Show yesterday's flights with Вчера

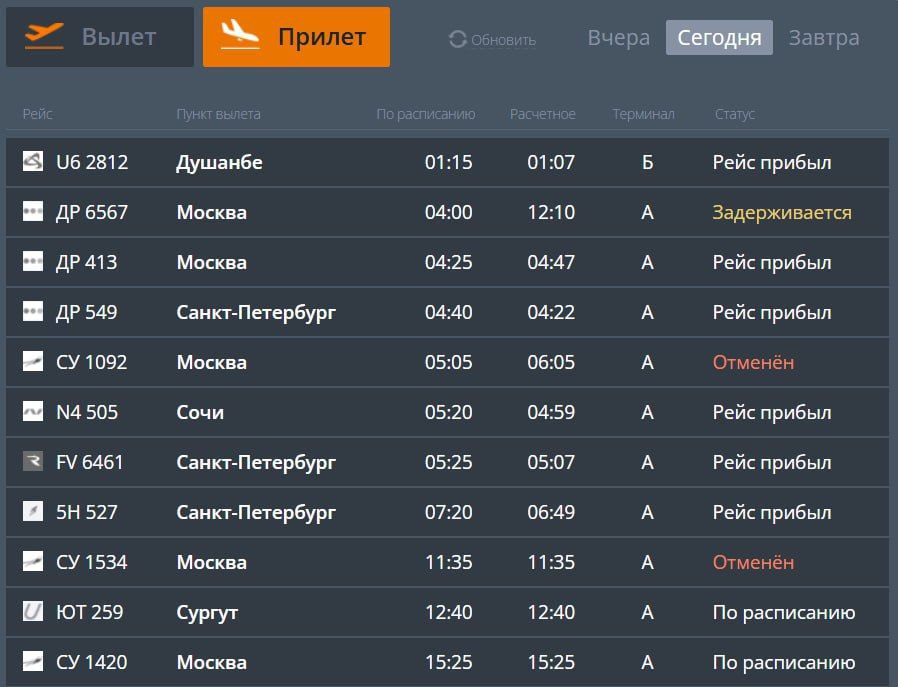click(618, 38)
